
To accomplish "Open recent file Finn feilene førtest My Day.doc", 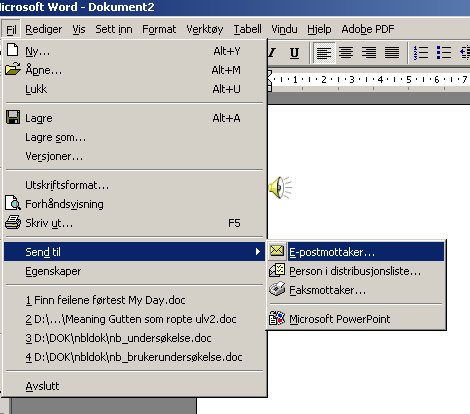I will pyautogui.click(x=135, y=300).
